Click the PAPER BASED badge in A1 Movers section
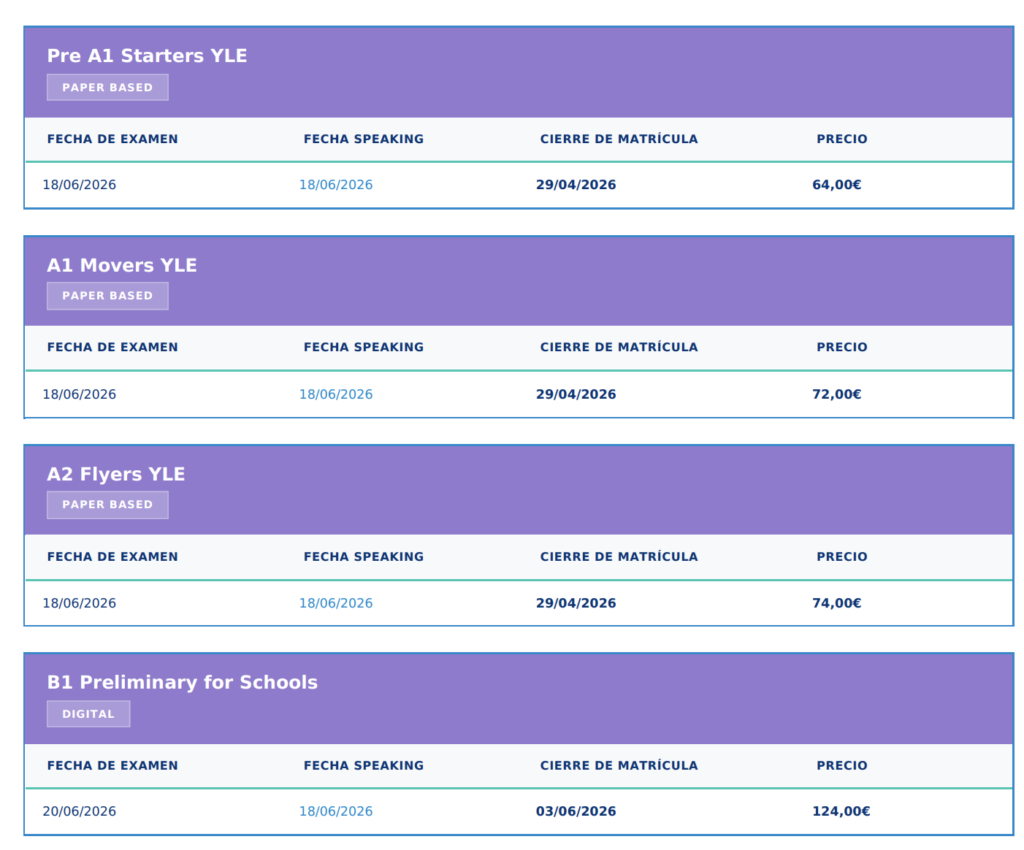Image resolution: width=1024 pixels, height=850 pixels. click(x=107, y=296)
